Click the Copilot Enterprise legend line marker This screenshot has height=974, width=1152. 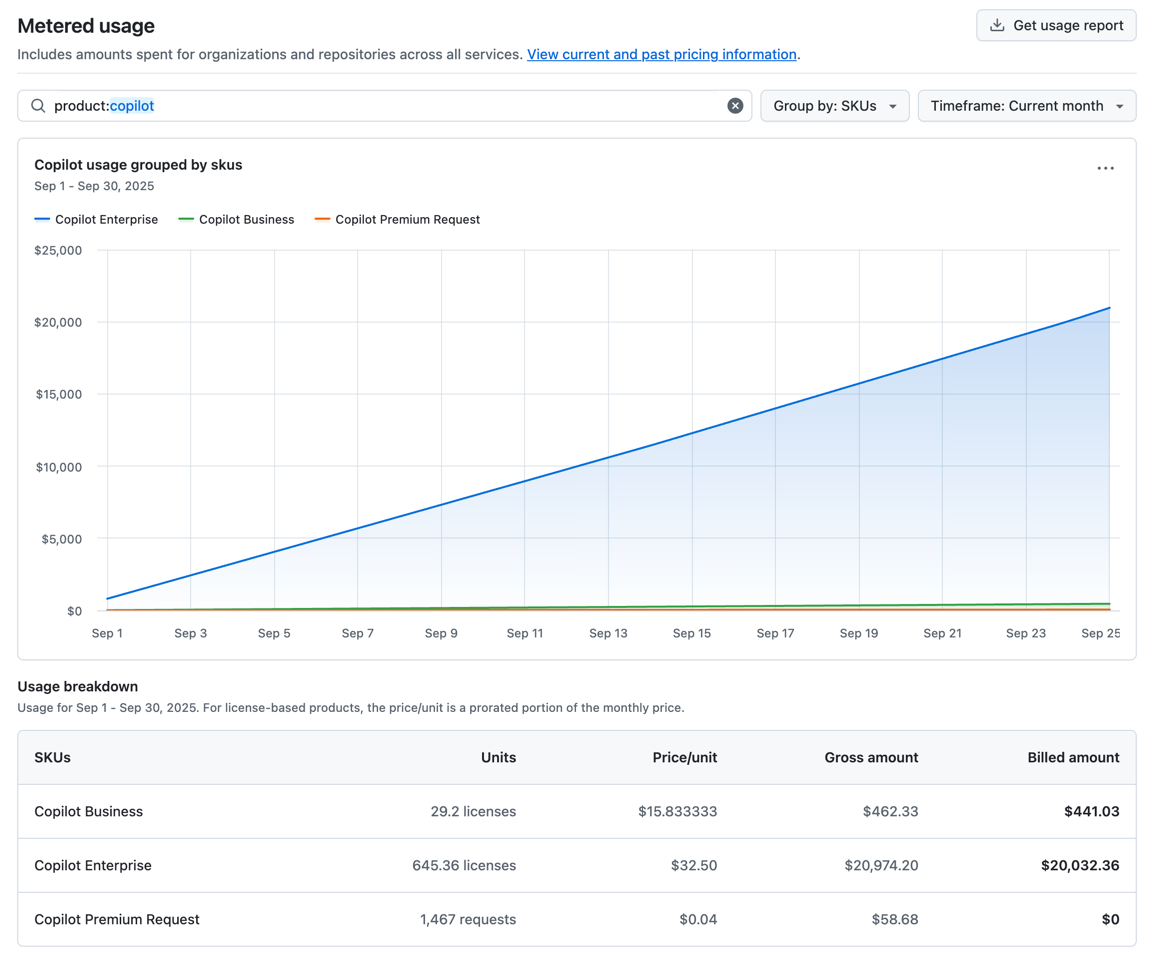[x=42, y=219]
